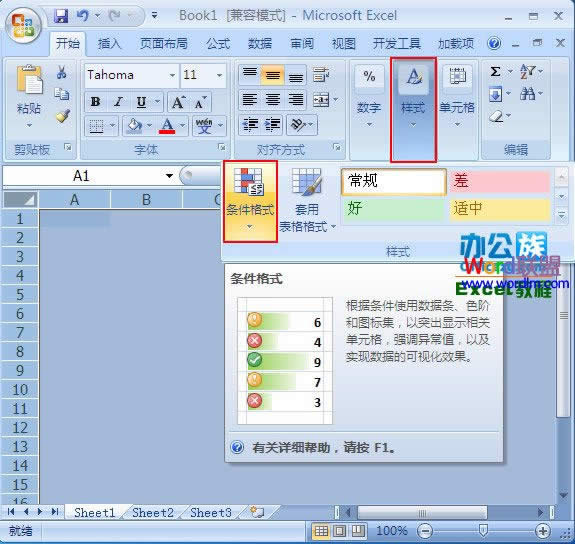Screen dimensions: 575x544
Task: Center text horizontally
Action: click(272, 99)
